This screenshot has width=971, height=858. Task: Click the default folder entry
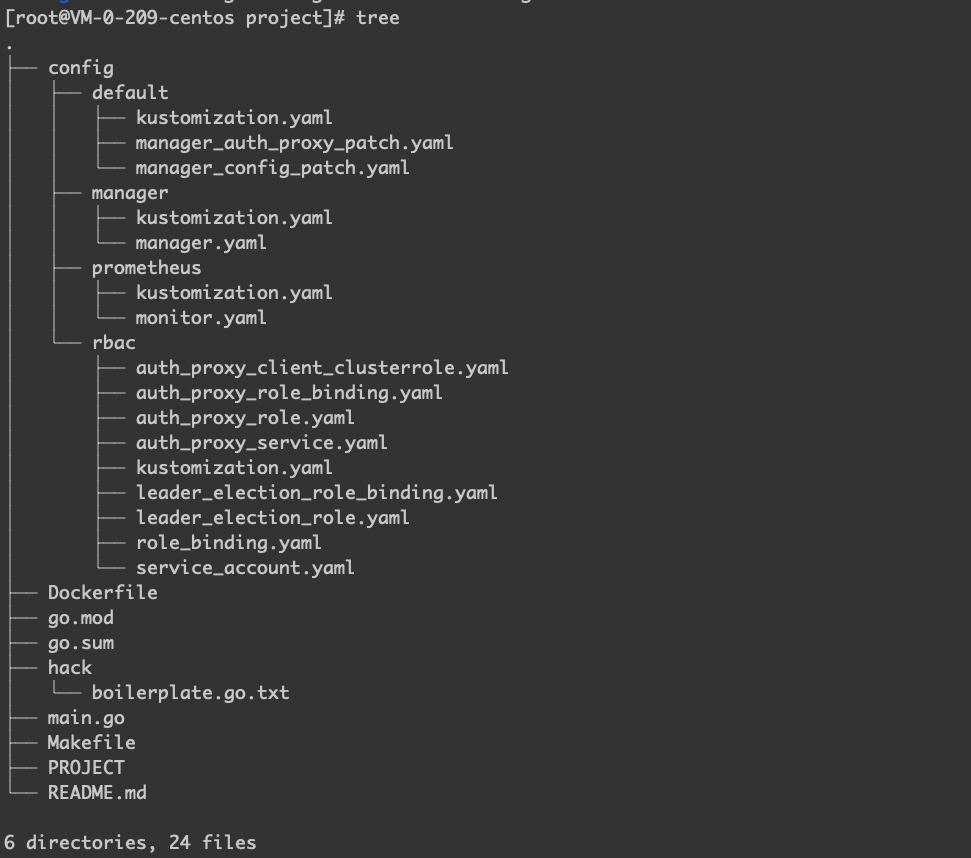coord(130,93)
